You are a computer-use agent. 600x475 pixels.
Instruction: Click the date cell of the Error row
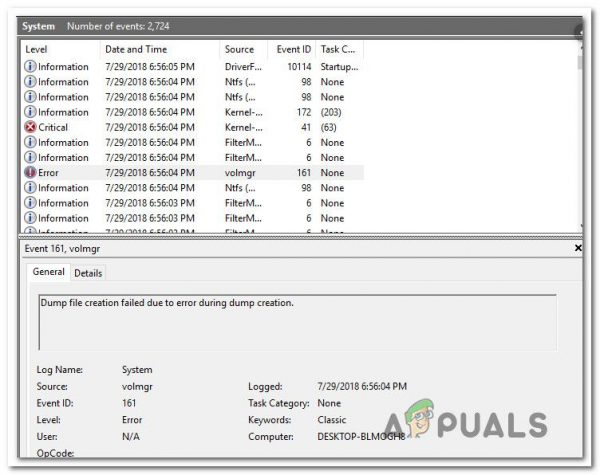(x=150, y=173)
